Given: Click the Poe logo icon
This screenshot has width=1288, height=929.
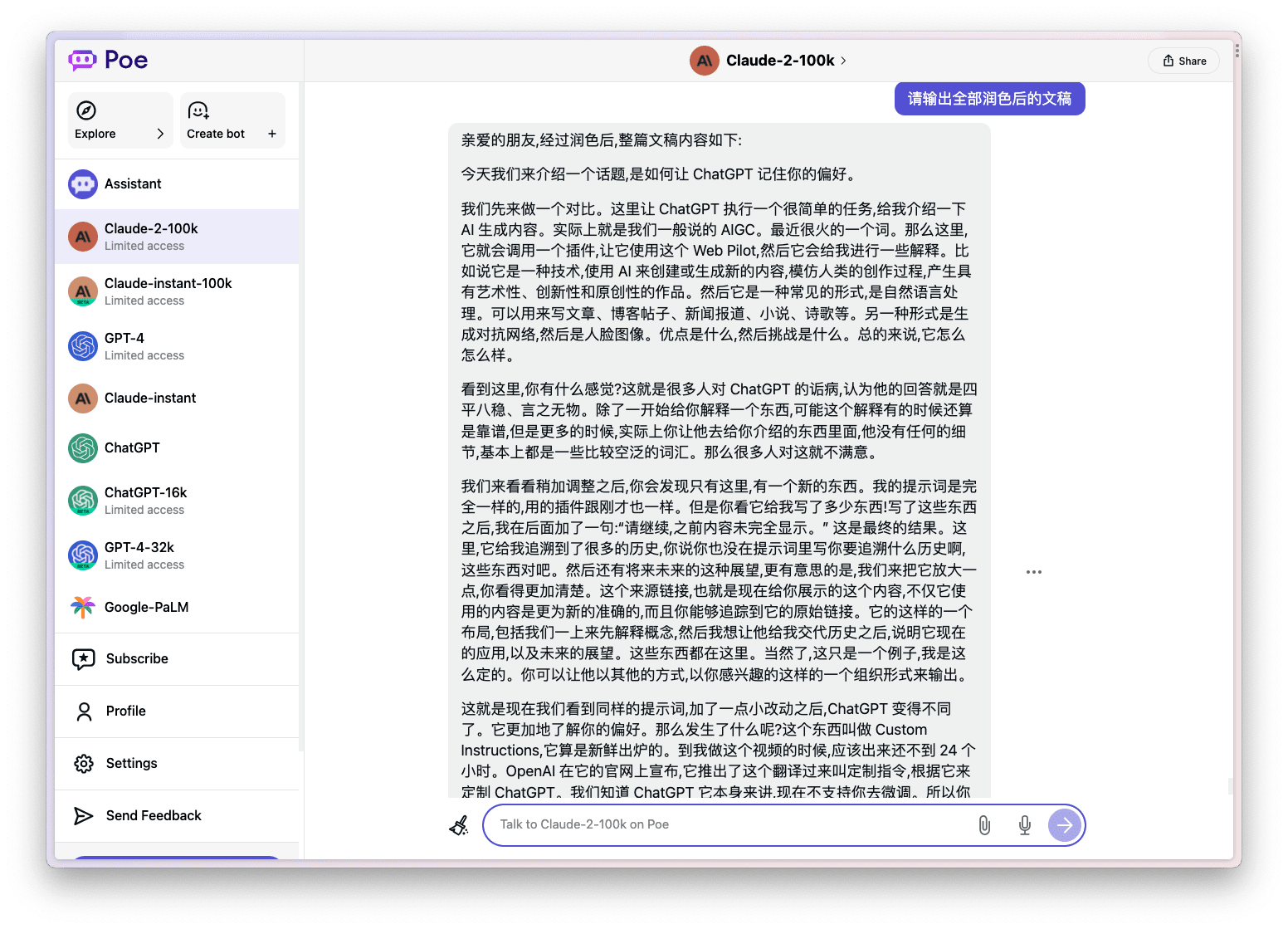Looking at the screenshot, I should pyautogui.click(x=82, y=60).
